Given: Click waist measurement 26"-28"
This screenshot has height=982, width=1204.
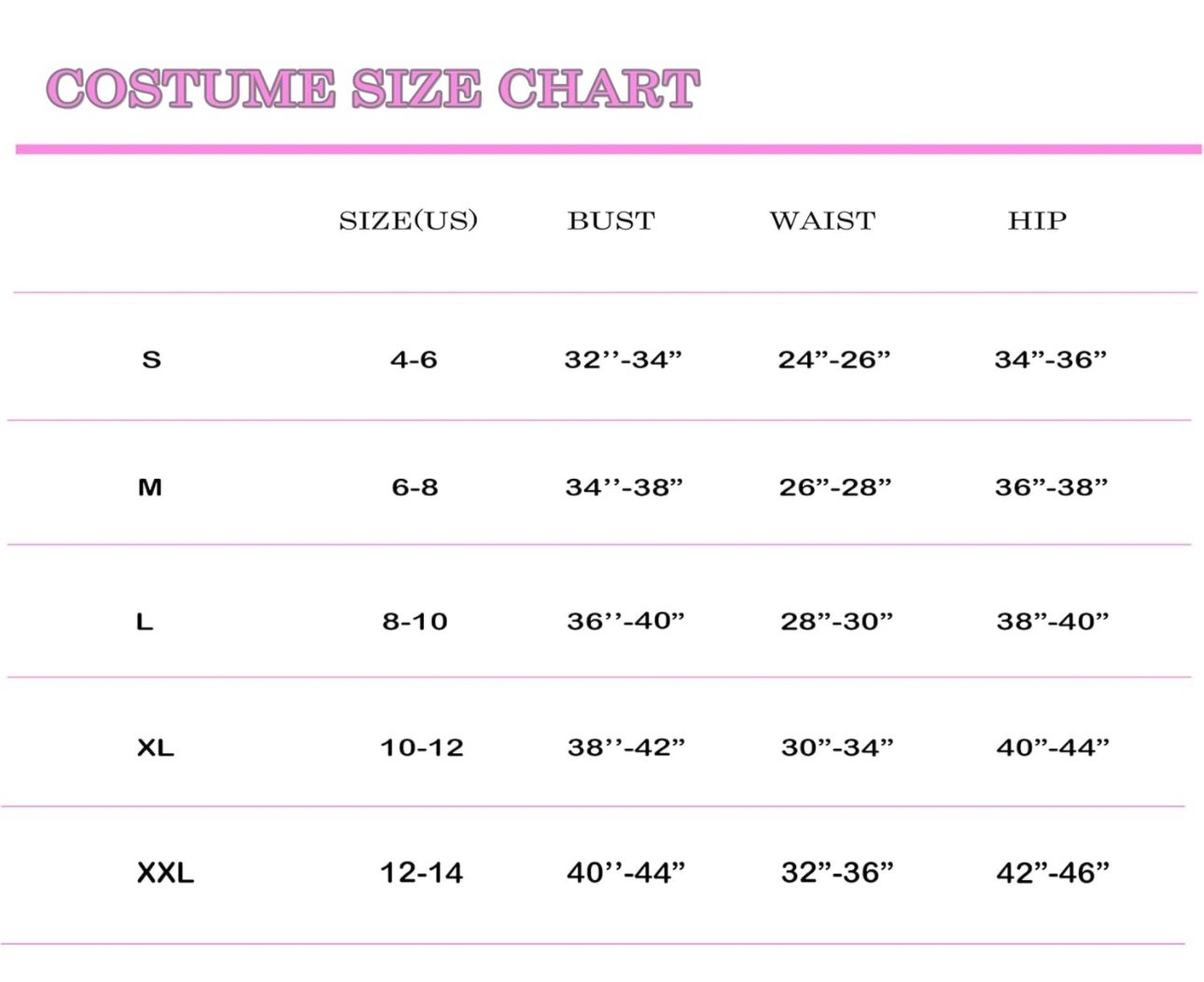Looking at the screenshot, I should coord(835,487).
